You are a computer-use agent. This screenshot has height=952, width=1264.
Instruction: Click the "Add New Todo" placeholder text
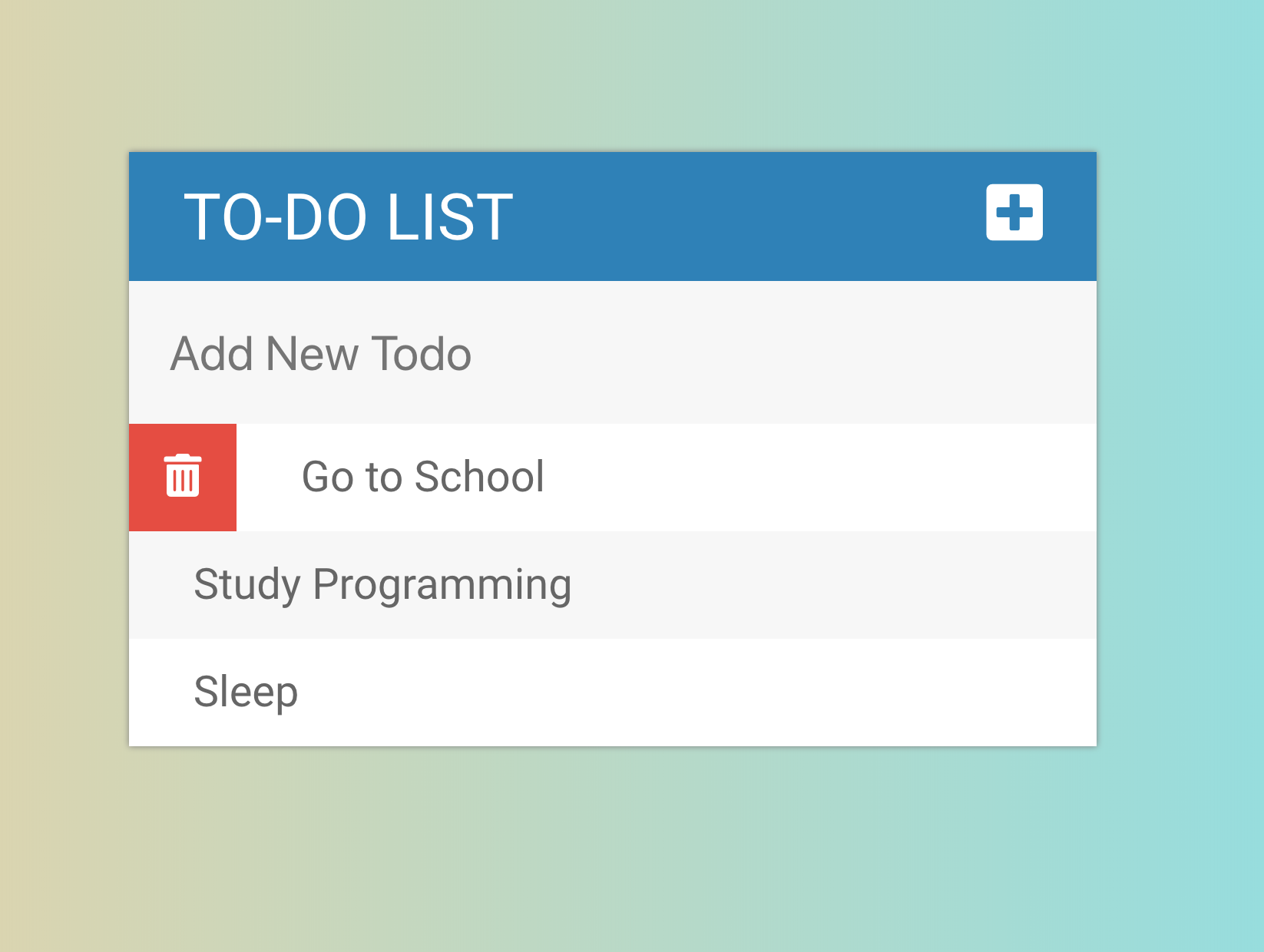pos(320,354)
